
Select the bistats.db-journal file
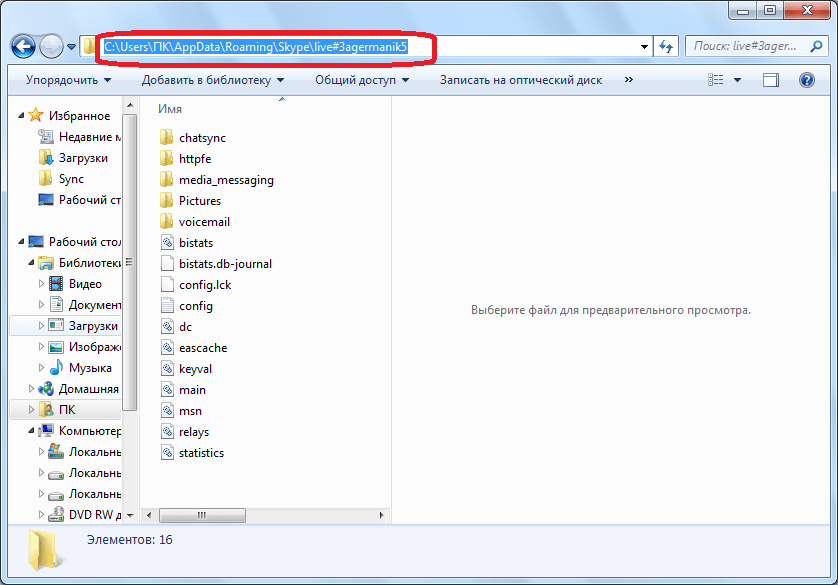(225, 264)
